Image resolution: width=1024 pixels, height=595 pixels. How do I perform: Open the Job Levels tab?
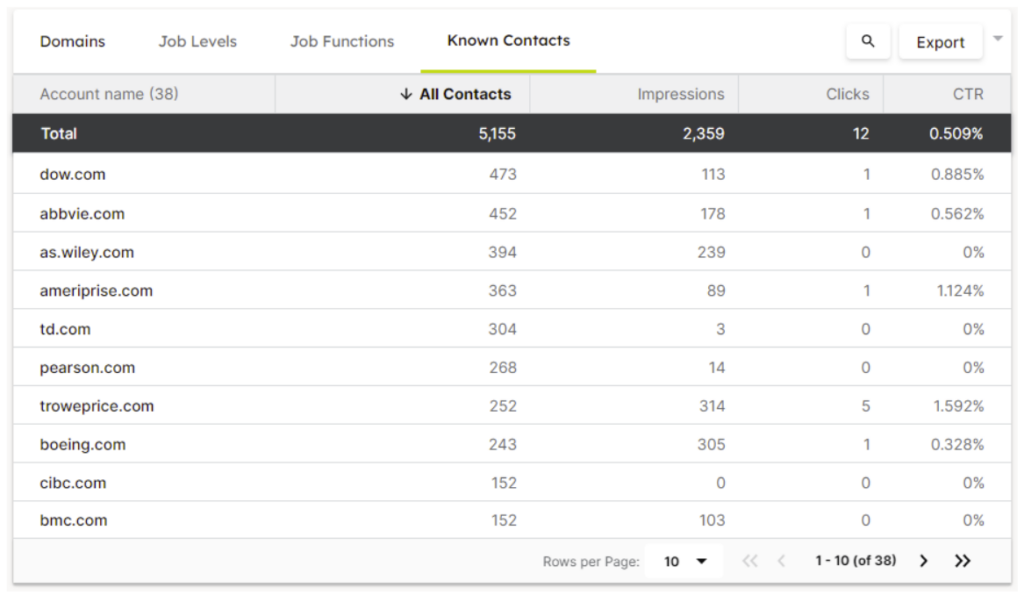pos(197,42)
